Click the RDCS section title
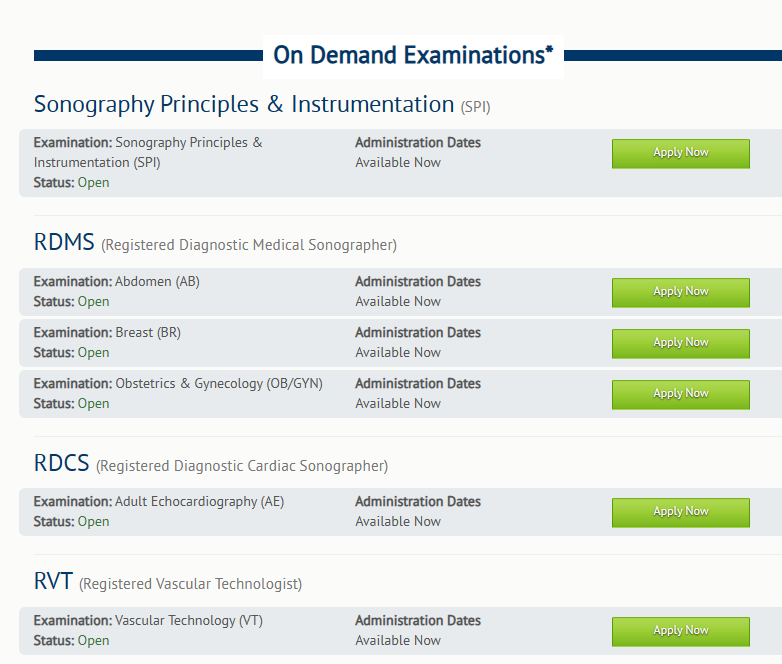Viewport: 782px width, 664px height. pyautogui.click(x=62, y=464)
